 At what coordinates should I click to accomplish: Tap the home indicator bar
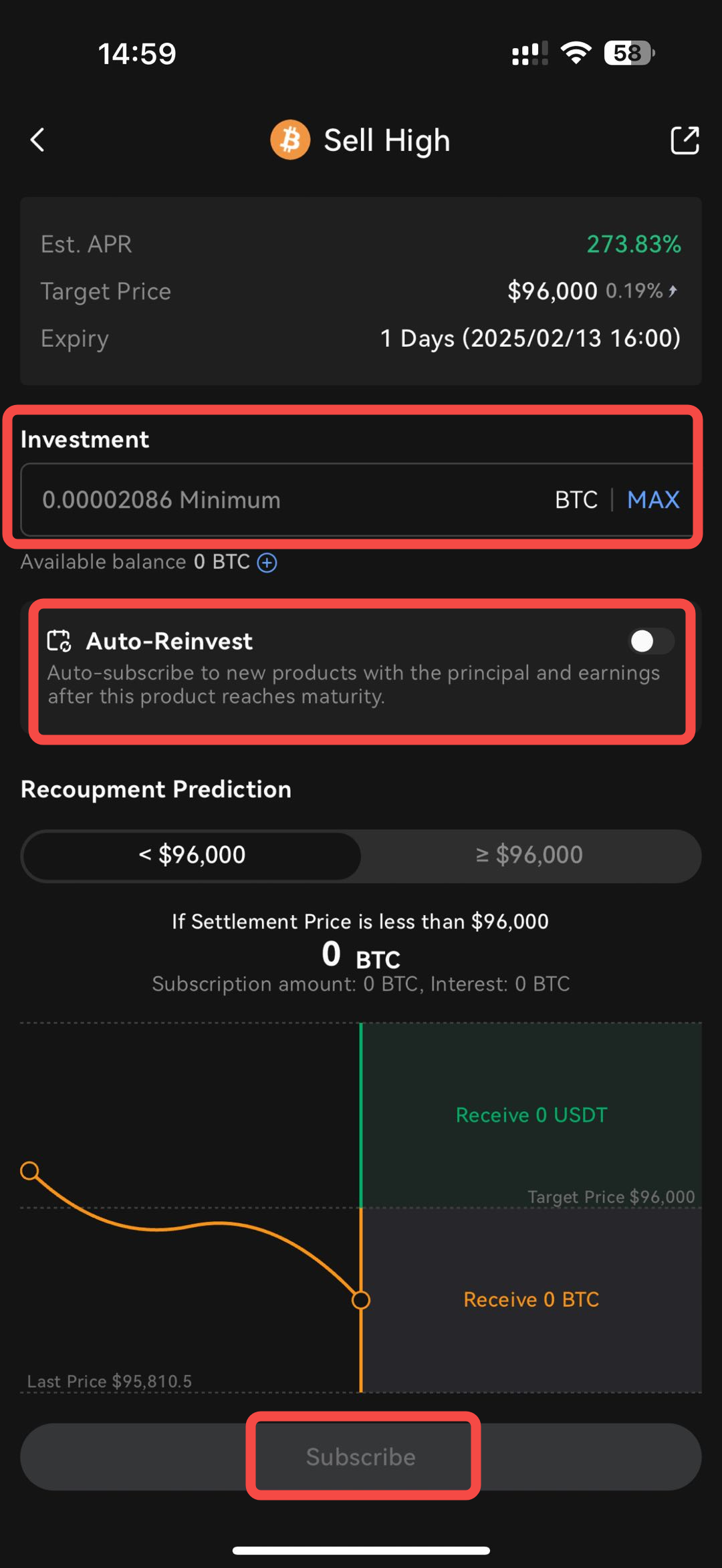point(361,1551)
